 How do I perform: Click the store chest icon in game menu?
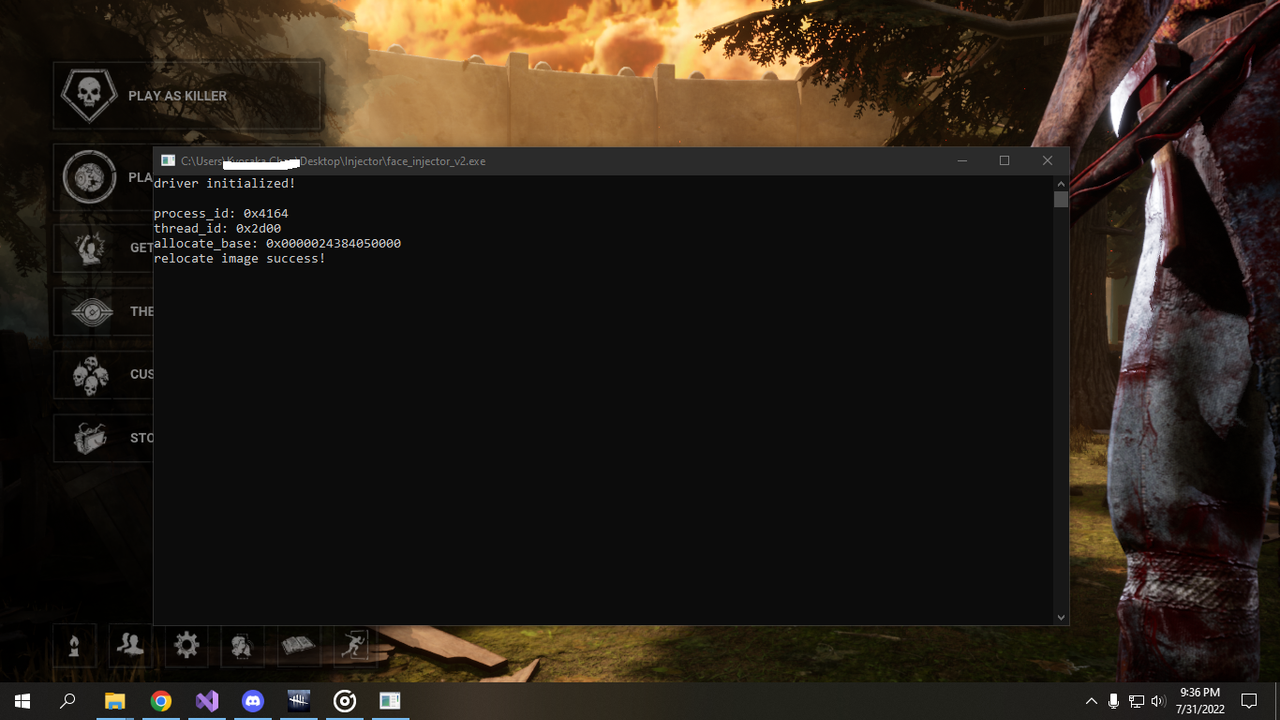(x=91, y=438)
